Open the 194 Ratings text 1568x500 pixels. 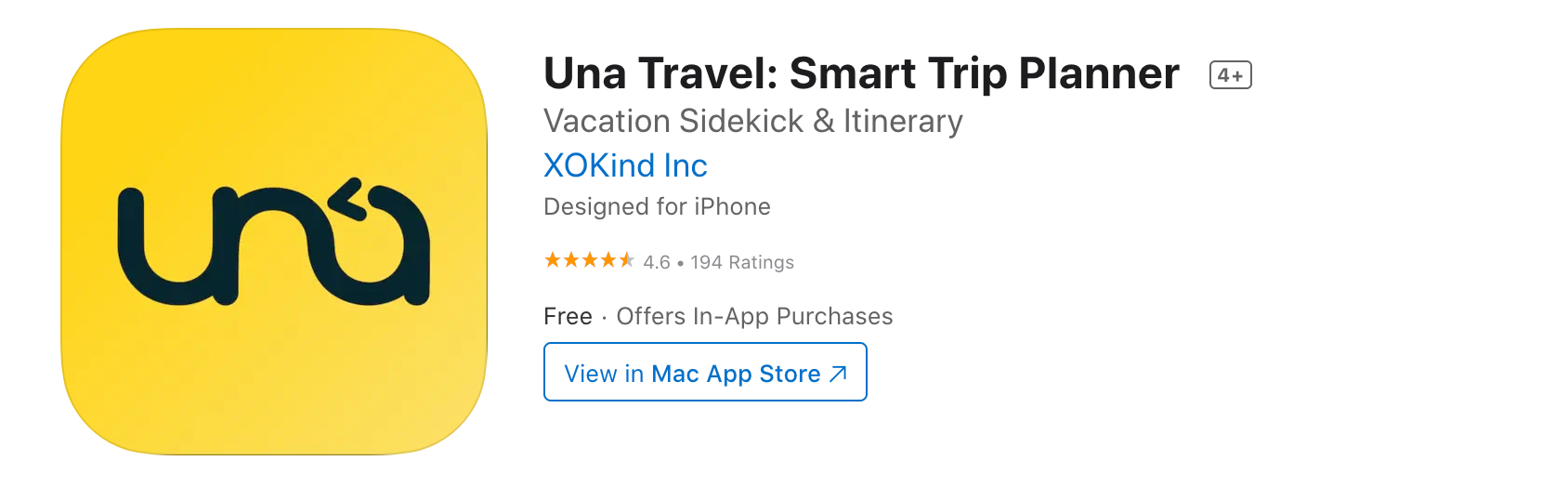tap(742, 262)
